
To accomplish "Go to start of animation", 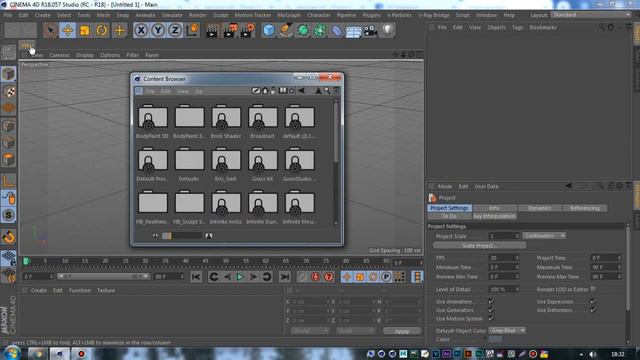I will [x=196, y=277].
